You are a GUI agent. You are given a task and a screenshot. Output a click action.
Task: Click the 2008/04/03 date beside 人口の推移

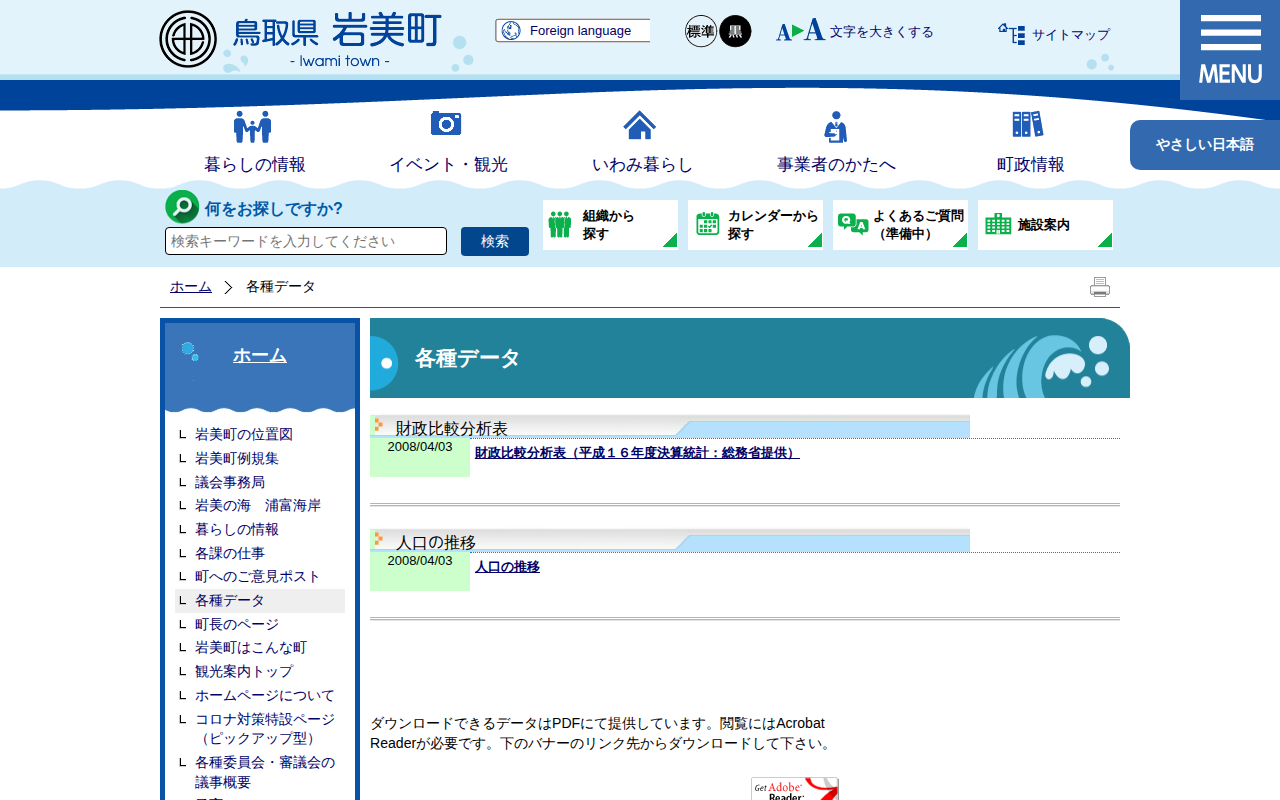(x=420, y=561)
